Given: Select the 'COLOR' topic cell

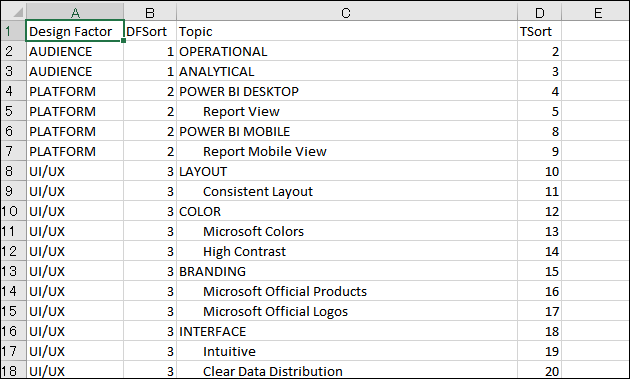Looking at the screenshot, I should (346, 211).
